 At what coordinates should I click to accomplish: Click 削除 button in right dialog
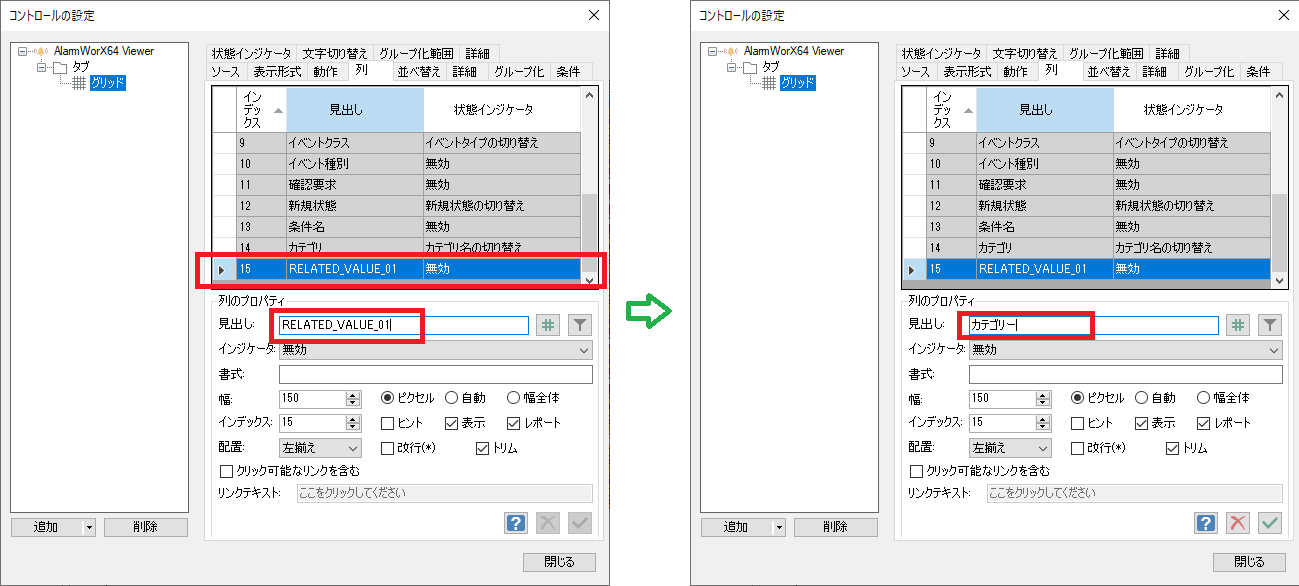point(836,527)
